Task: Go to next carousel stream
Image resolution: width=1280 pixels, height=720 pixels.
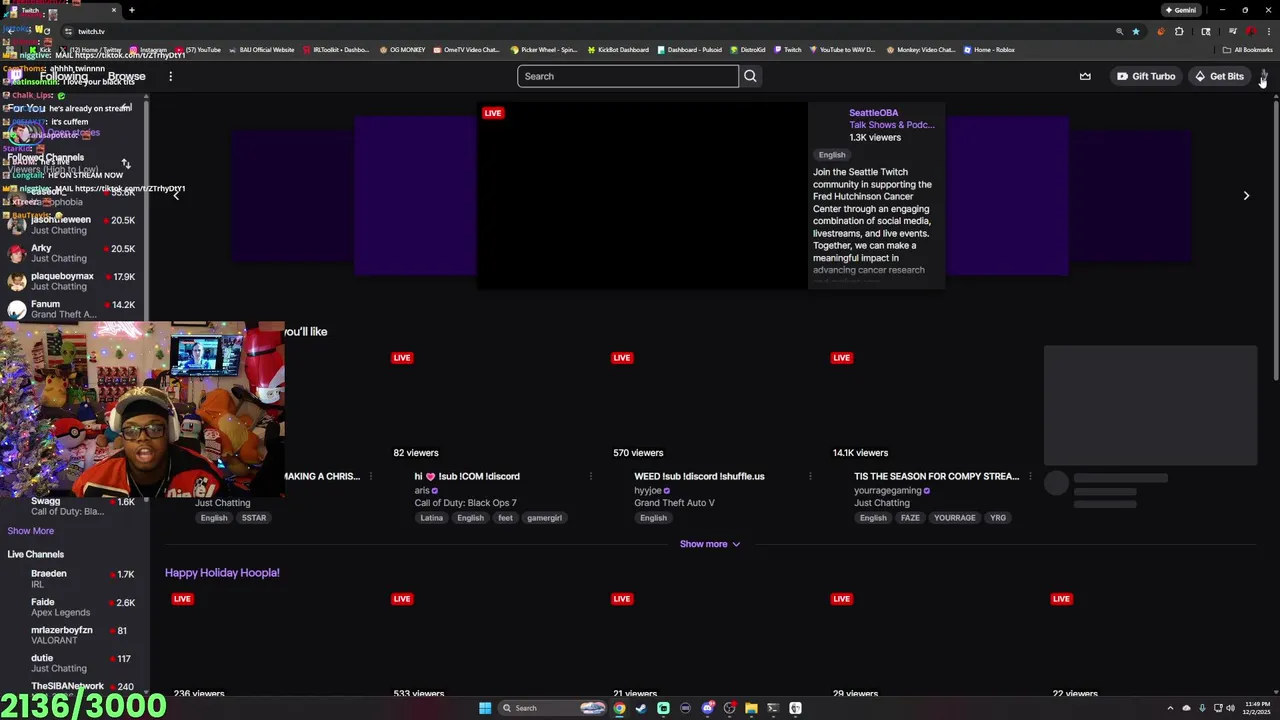Action: pos(1246,196)
